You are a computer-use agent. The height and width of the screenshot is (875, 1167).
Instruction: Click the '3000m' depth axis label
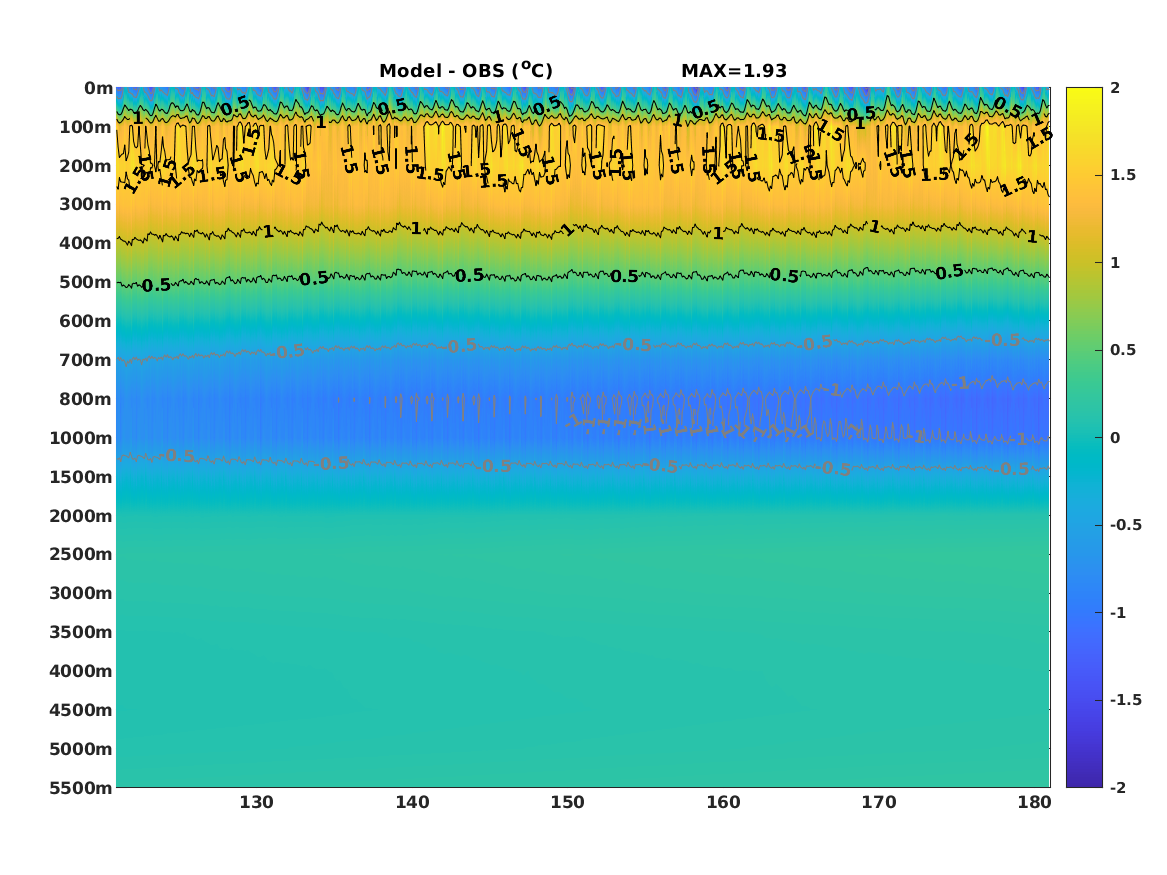[81, 593]
